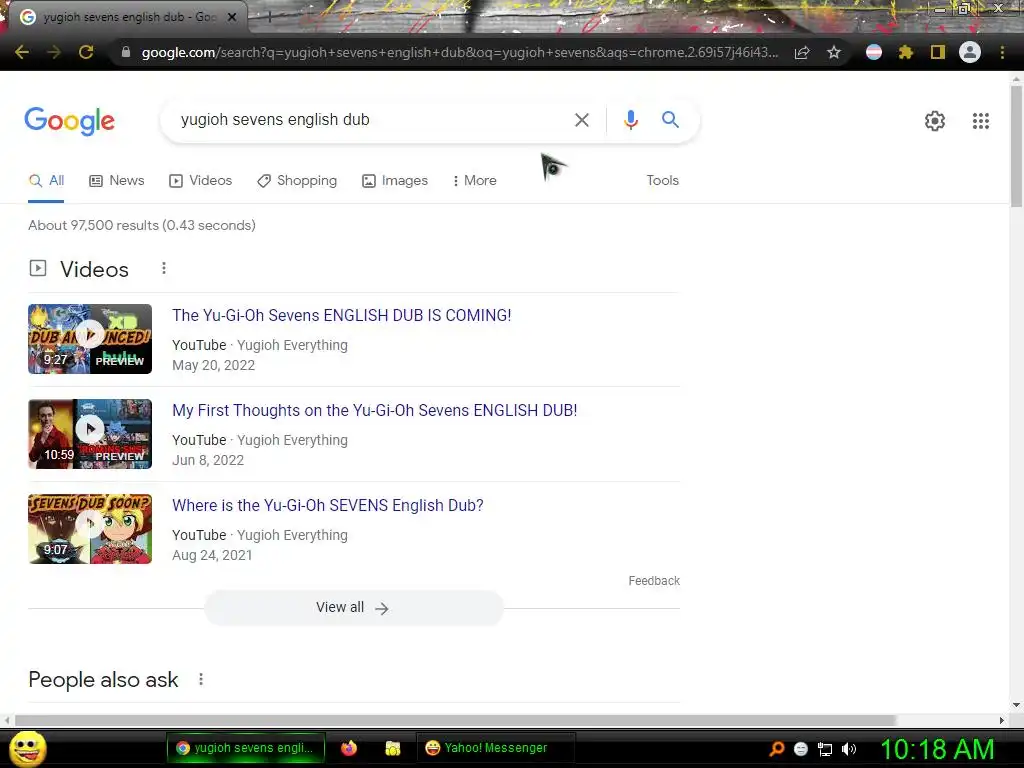Open 'Where is the Yu-Gi-Oh SEVENS English Dub?' link
Image resolution: width=1024 pixels, height=768 pixels.
328,505
